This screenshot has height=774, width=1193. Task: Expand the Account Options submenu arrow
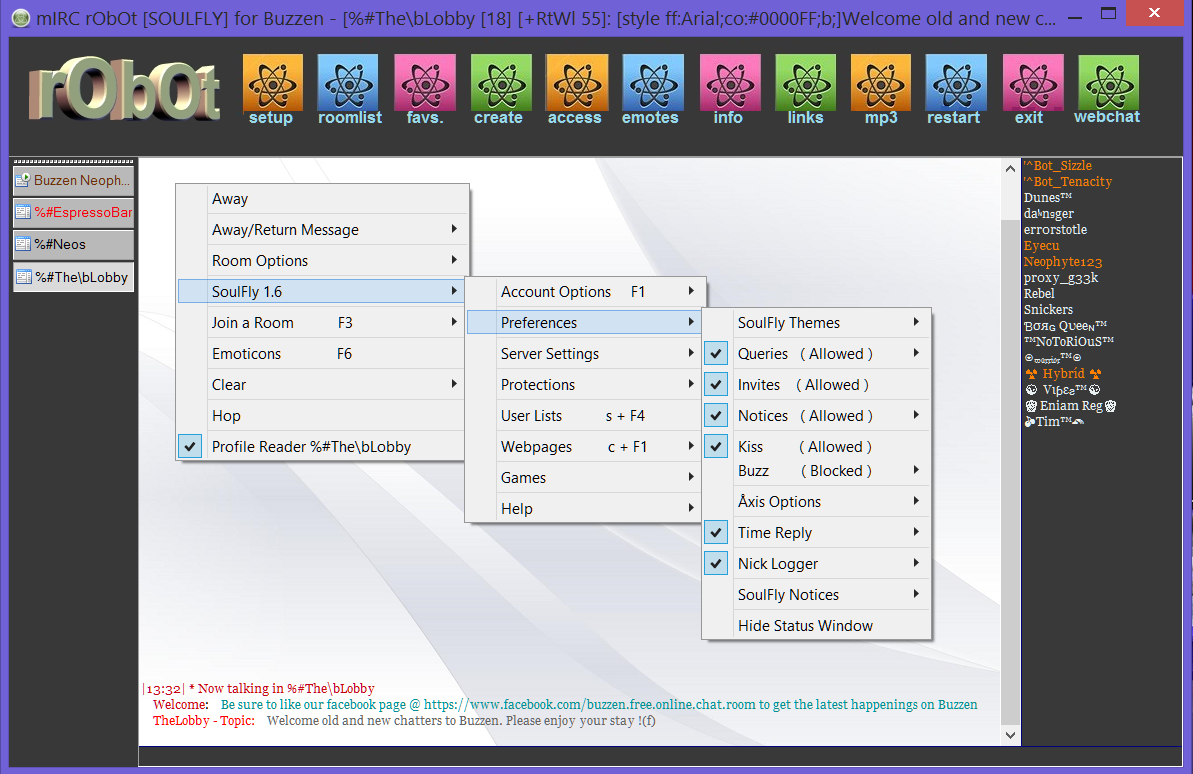pos(691,291)
